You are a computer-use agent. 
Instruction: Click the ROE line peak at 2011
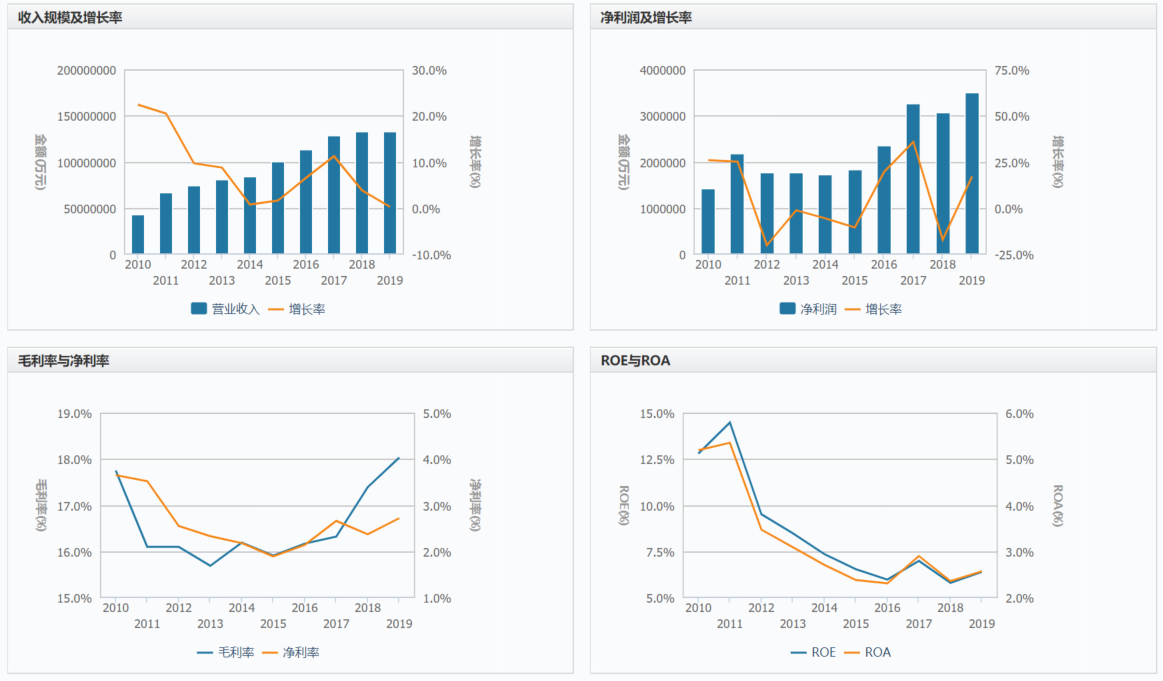pyautogui.click(x=730, y=422)
